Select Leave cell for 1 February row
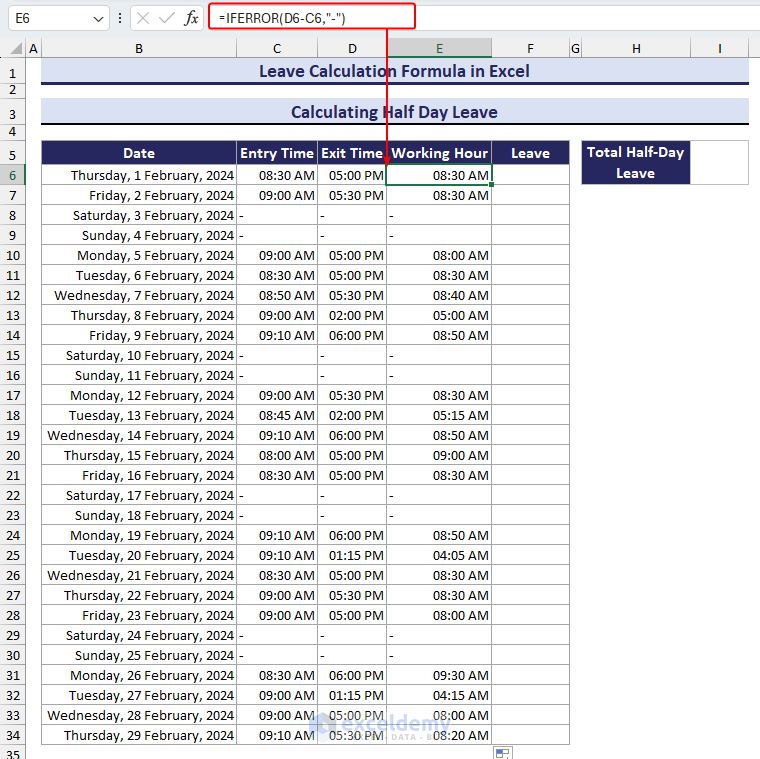This screenshot has width=760, height=759. point(530,175)
